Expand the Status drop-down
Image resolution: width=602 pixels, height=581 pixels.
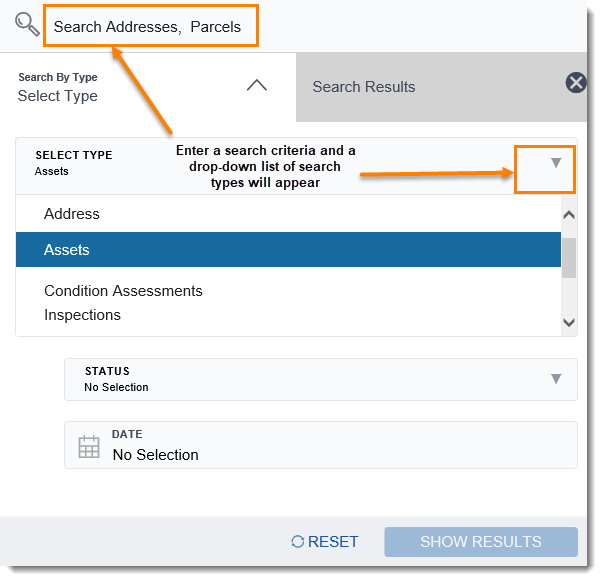[x=556, y=379]
